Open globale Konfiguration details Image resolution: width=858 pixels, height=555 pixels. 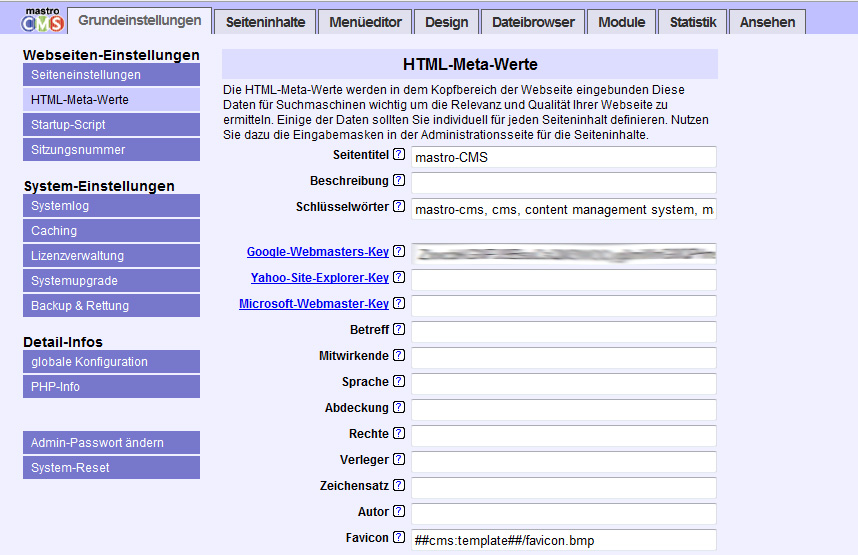coord(111,362)
